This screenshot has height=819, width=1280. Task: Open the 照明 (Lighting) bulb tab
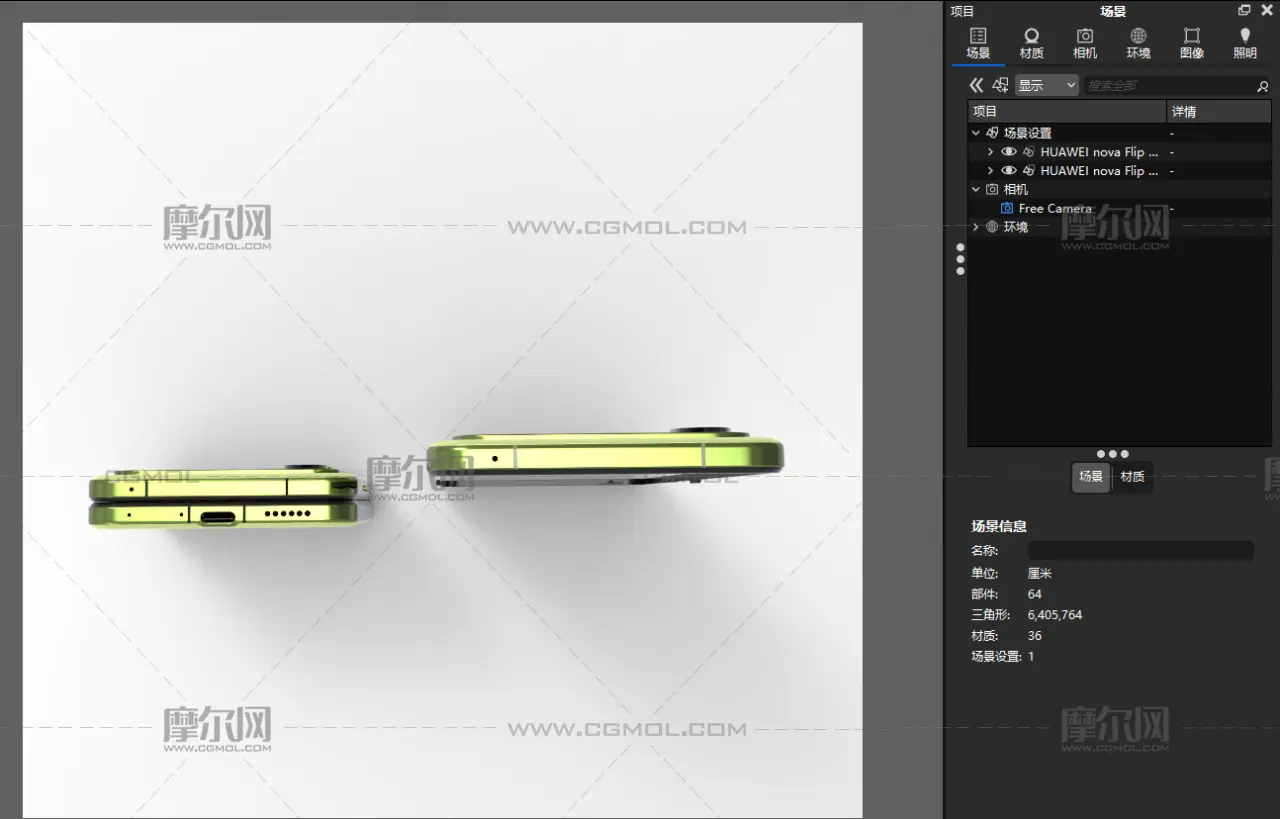tap(1244, 43)
